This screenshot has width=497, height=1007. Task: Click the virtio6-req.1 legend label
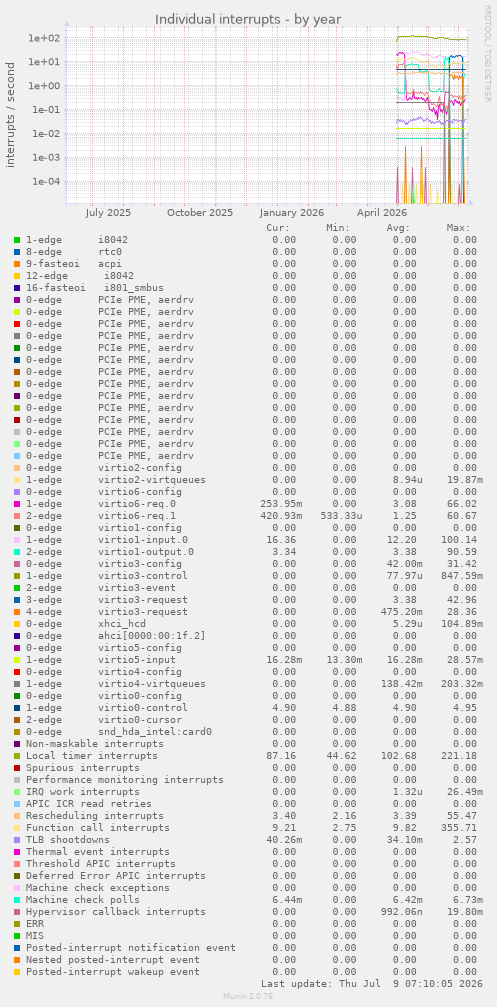click(137, 516)
